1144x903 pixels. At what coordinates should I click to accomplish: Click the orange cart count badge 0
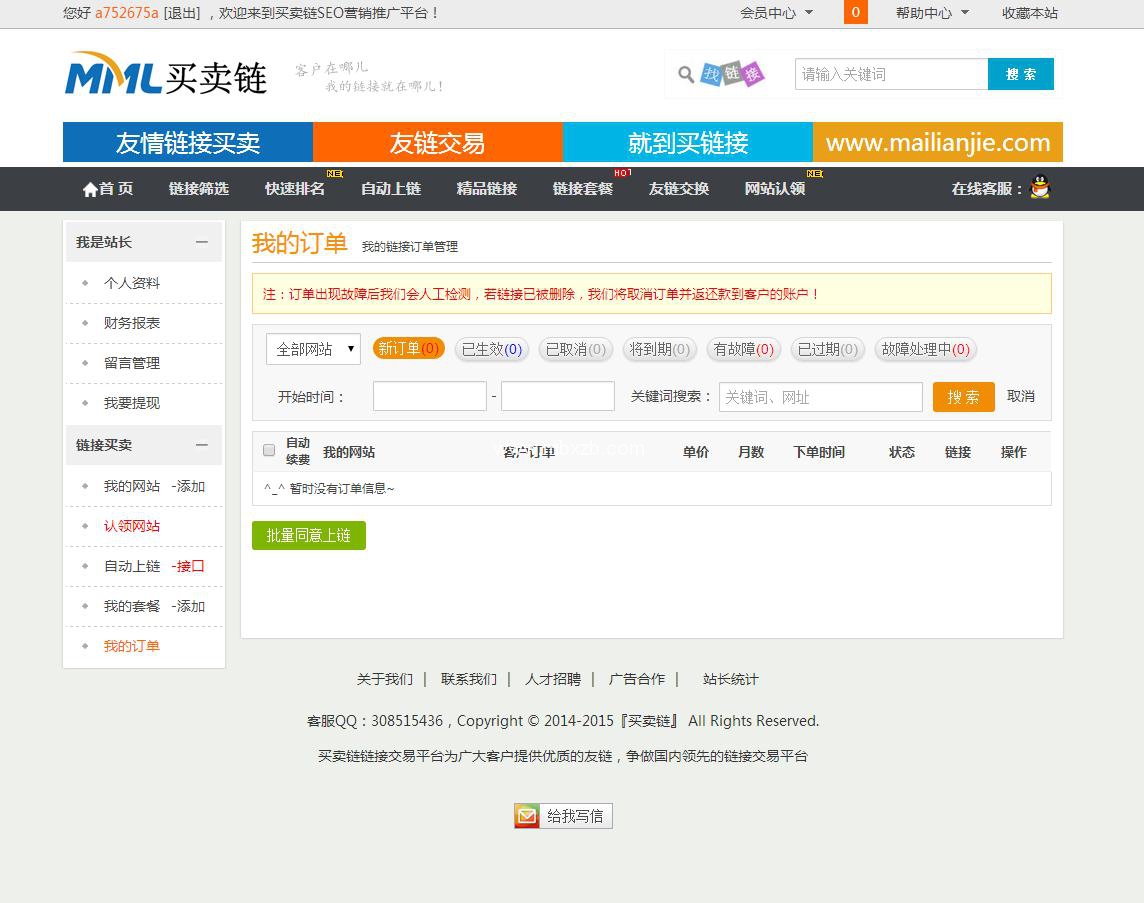point(856,12)
